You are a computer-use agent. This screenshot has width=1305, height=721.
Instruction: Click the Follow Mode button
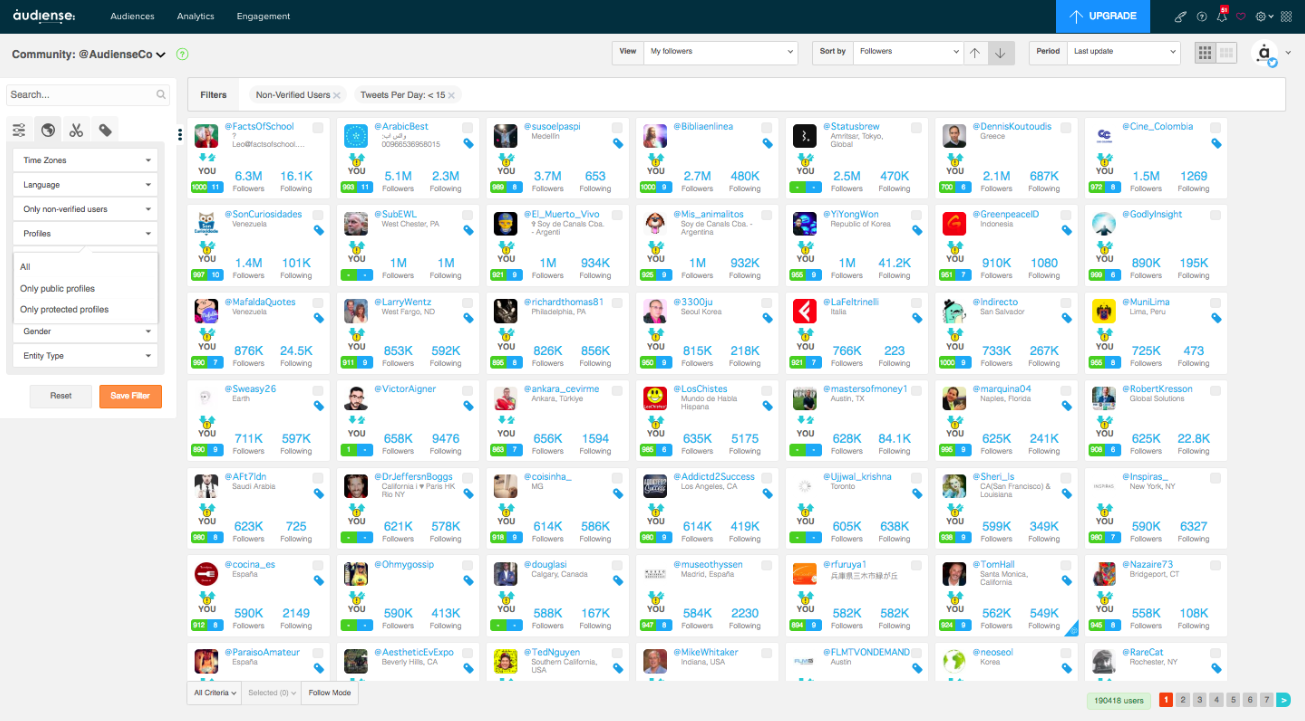point(329,693)
